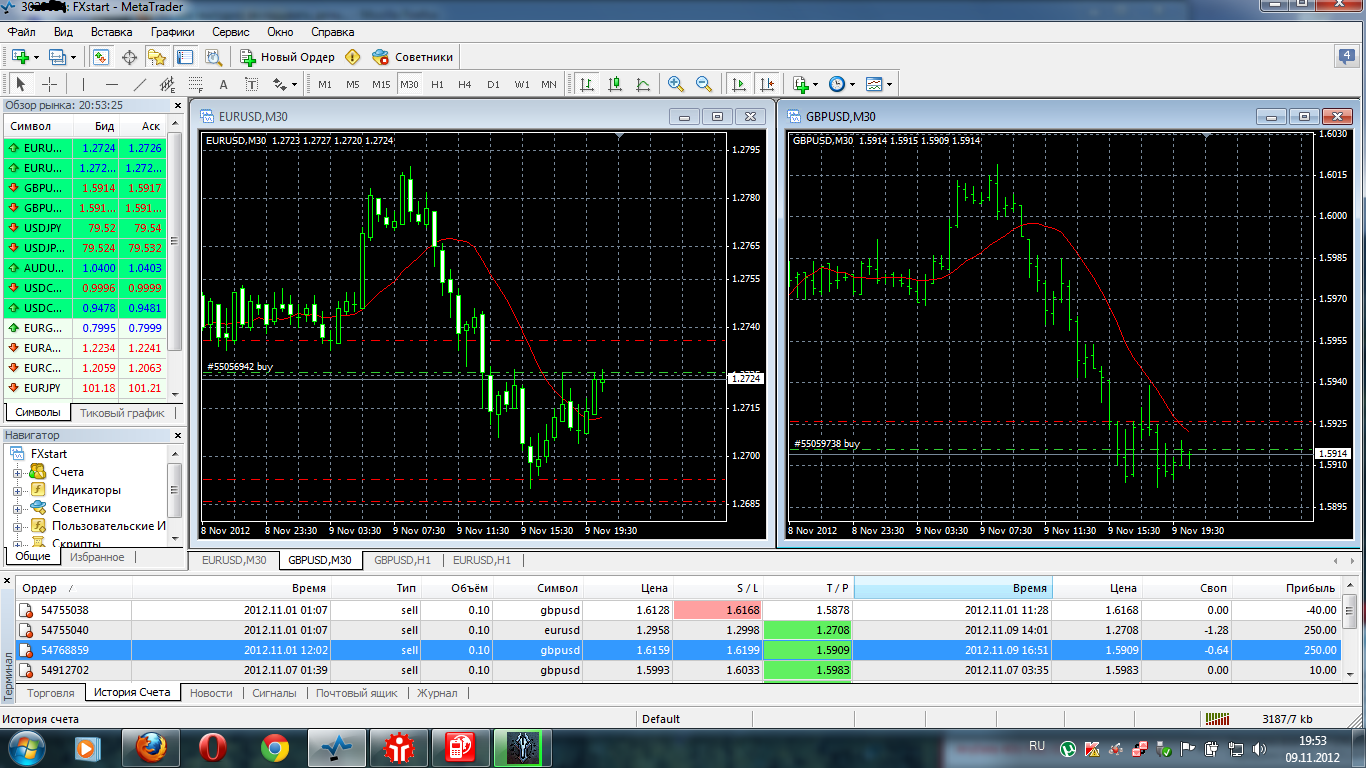1366x768 pixels.
Task: Expand the Счета tree node
Action: tap(17, 472)
